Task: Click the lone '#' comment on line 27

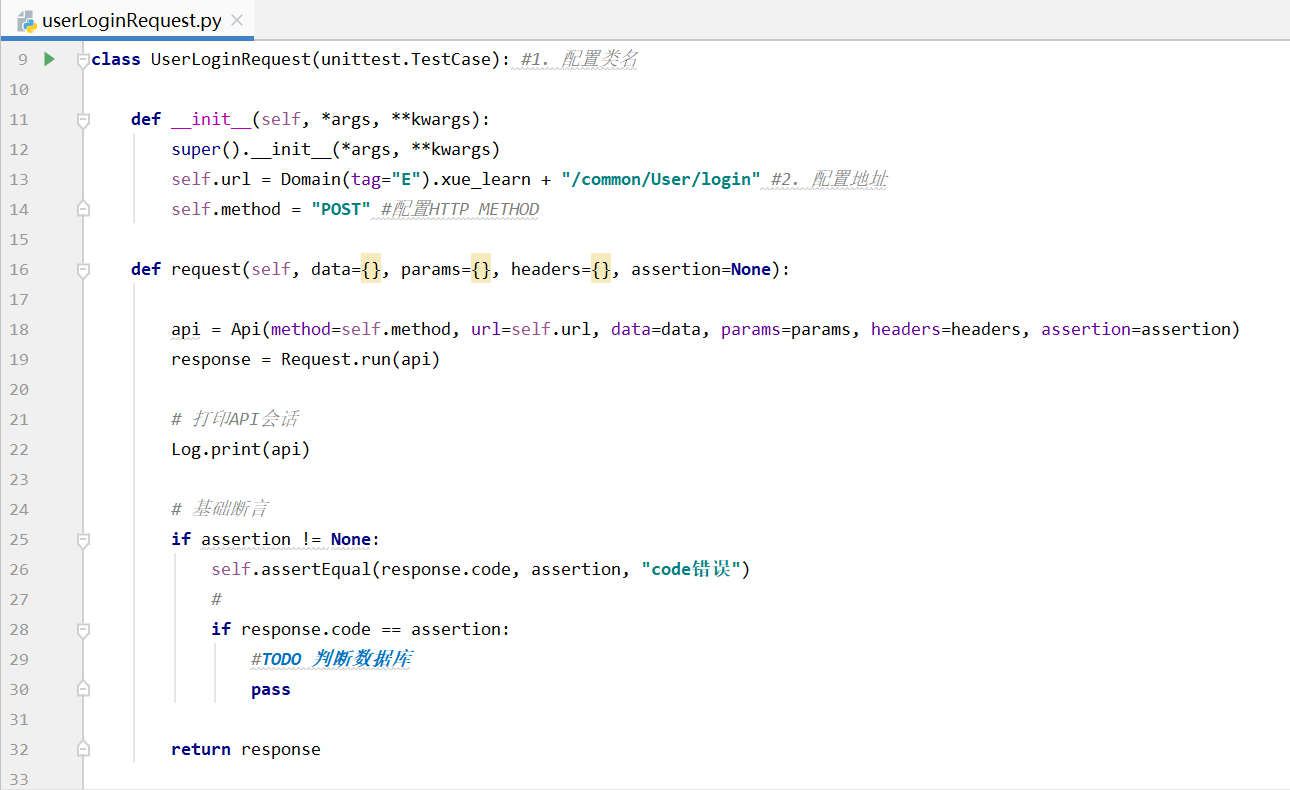Action: (x=216, y=599)
